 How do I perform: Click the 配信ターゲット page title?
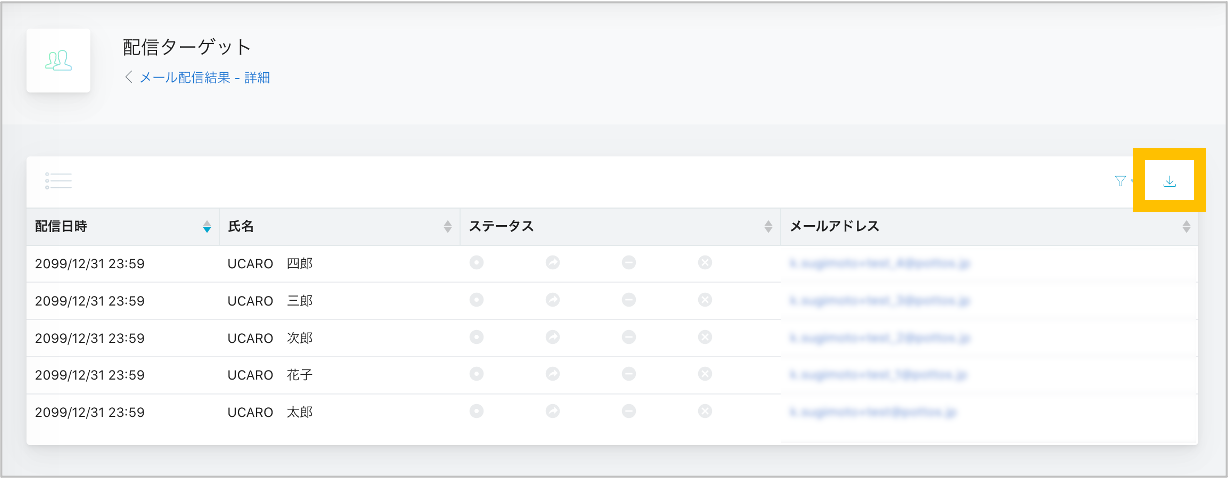(x=187, y=47)
